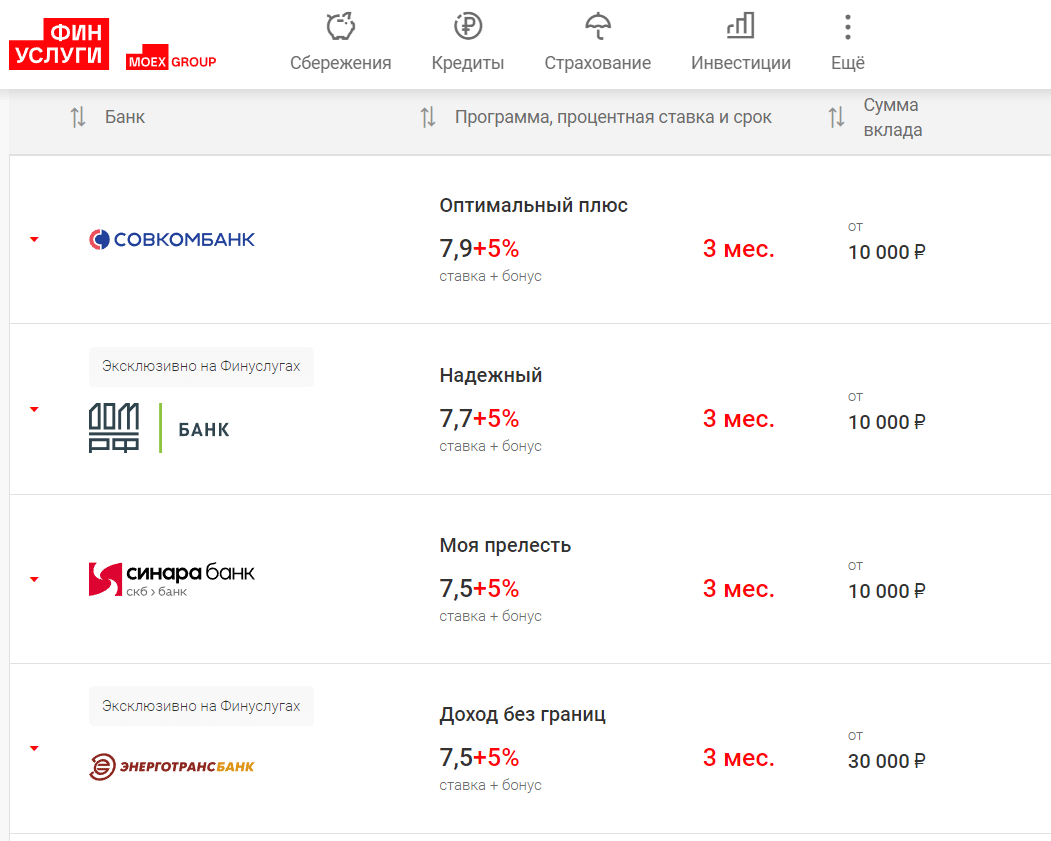Open the Страхование menu

point(598,63)
